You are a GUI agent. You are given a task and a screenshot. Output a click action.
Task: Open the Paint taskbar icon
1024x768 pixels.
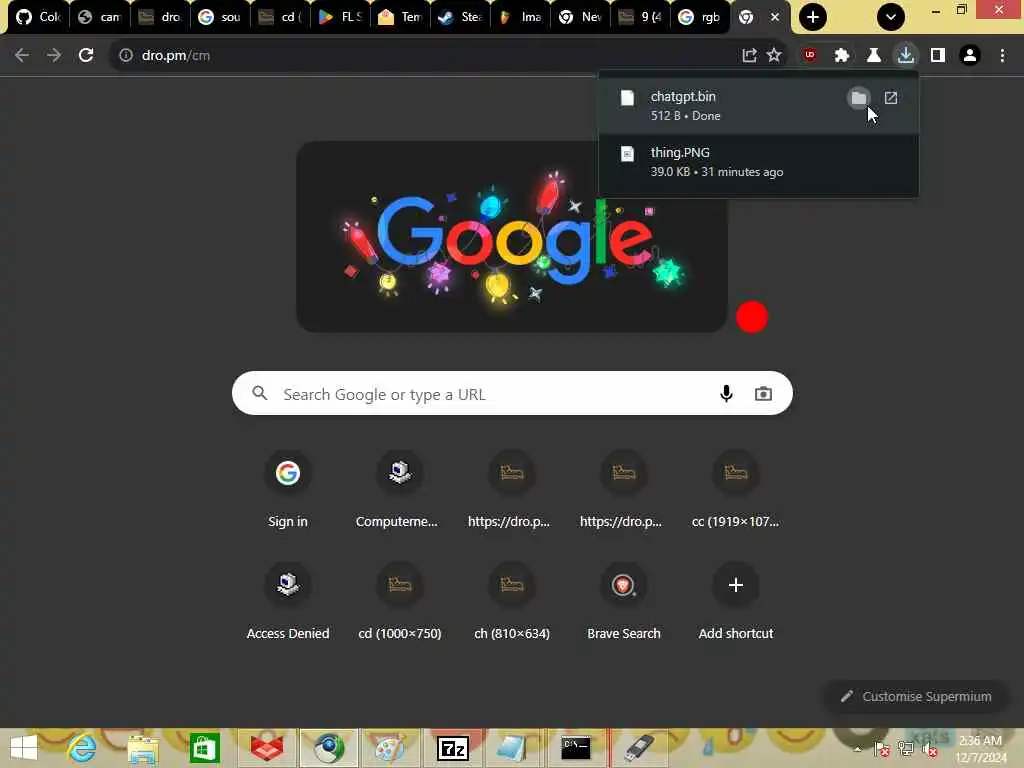pos(390,748)
